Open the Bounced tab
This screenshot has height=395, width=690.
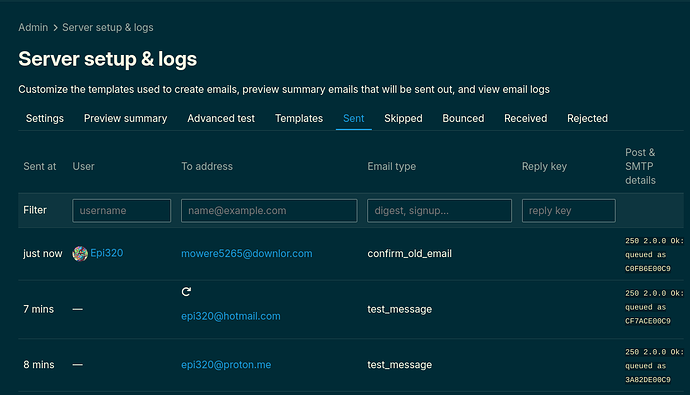click(x=463, y=118)
